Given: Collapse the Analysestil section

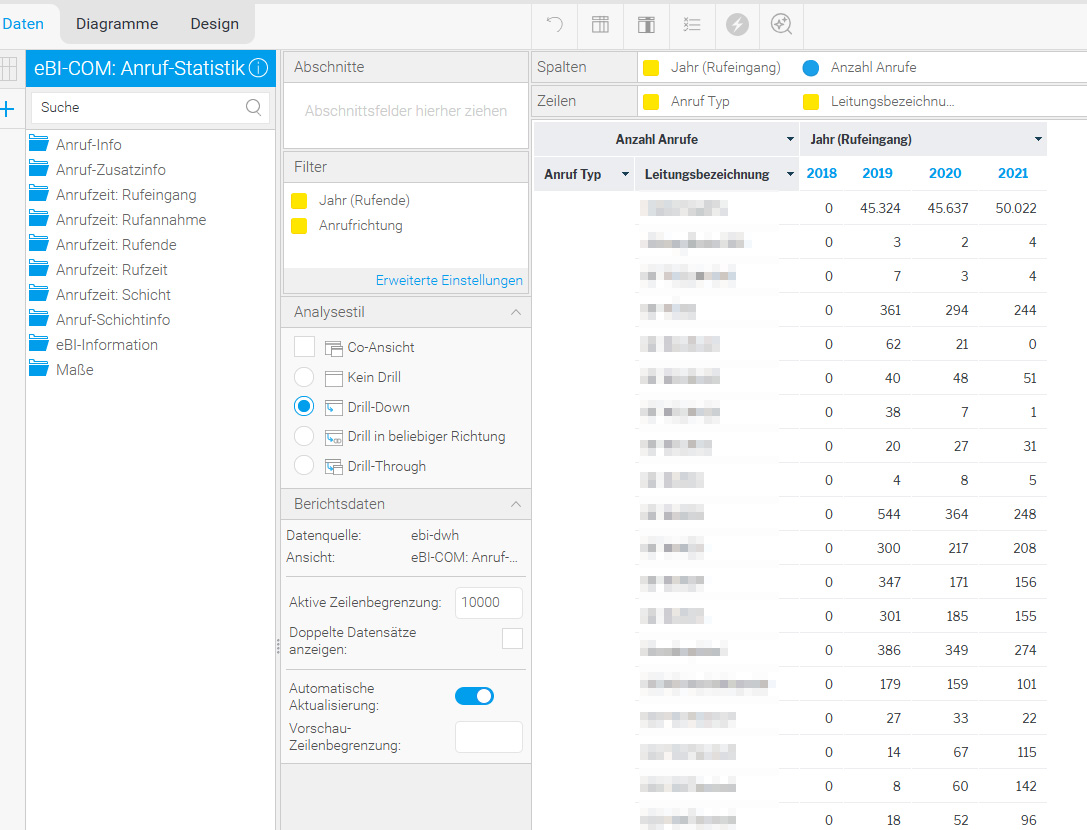Looking at the screenshot, I should (x=516, y=312).
